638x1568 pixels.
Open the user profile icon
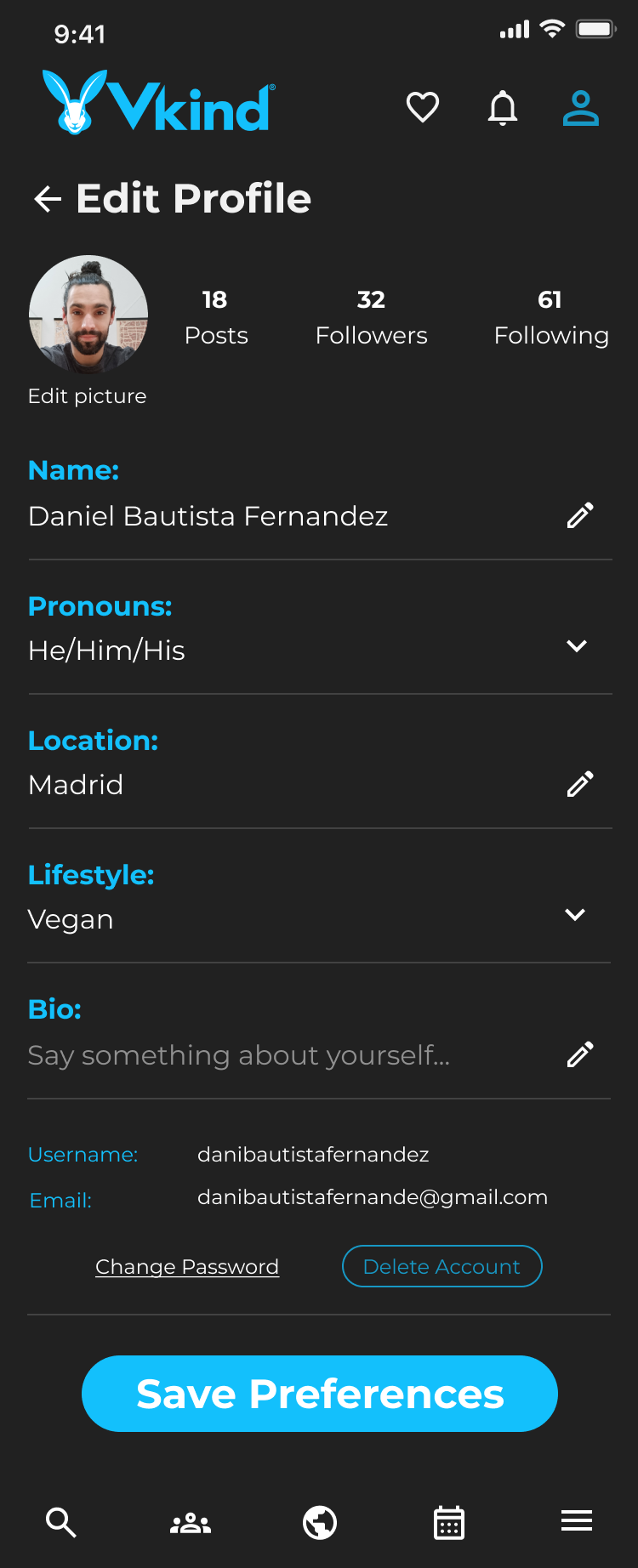pos(581,108)
